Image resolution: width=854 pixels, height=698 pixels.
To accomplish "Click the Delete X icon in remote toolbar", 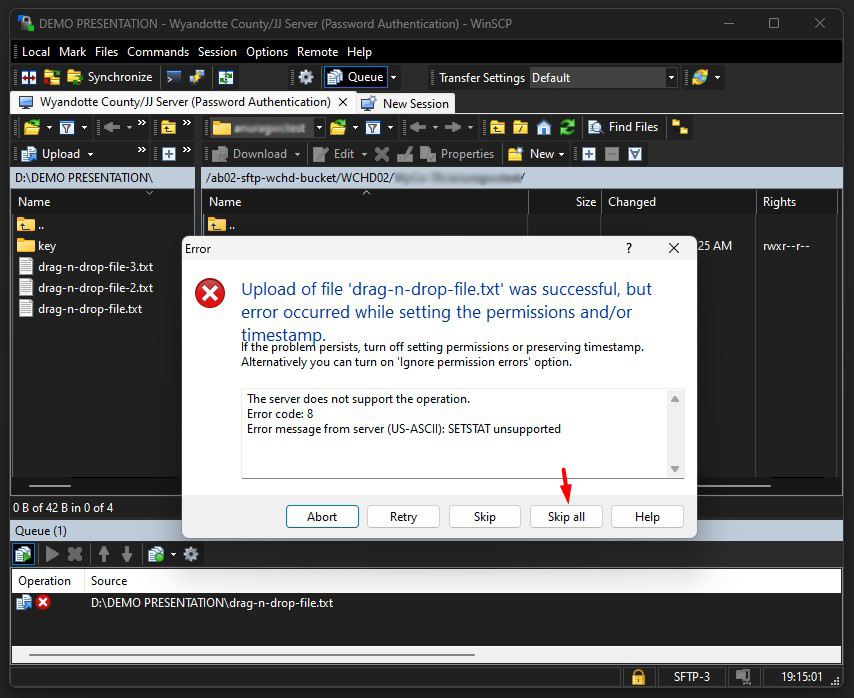I will click(382, 154).
